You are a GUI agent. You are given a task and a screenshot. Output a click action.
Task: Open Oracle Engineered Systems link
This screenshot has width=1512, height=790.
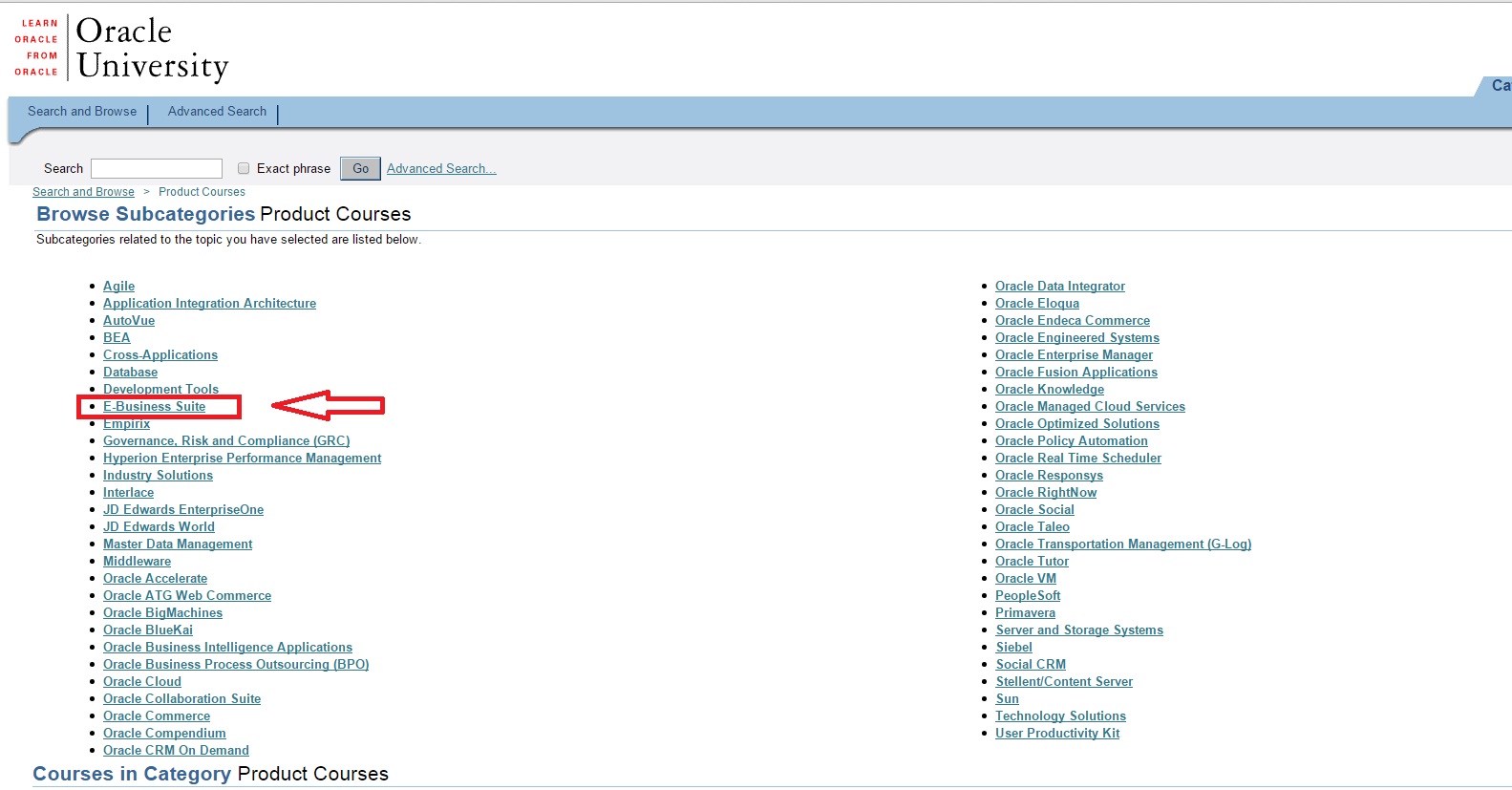pos(1077,338)
